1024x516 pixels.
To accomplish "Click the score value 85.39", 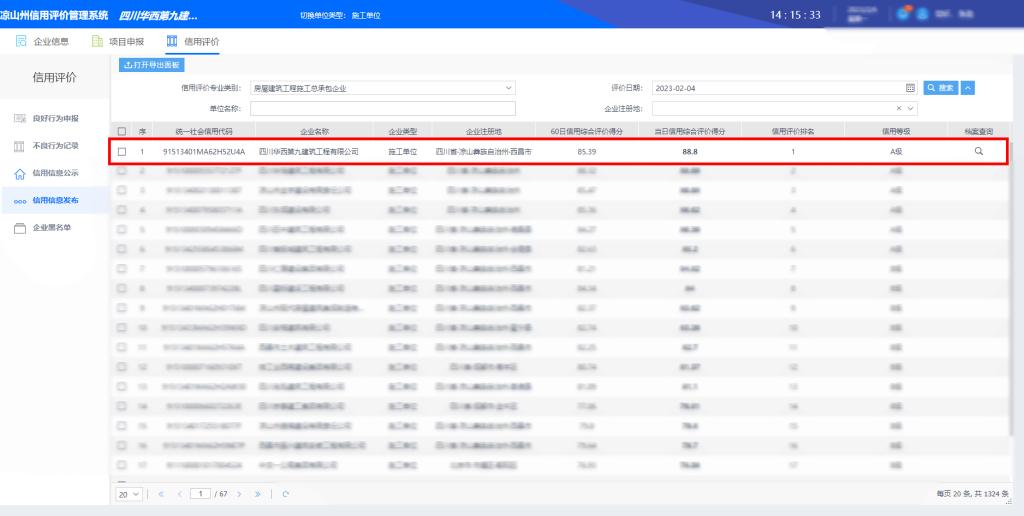I will pyautogui.click(x=586, y=152).
